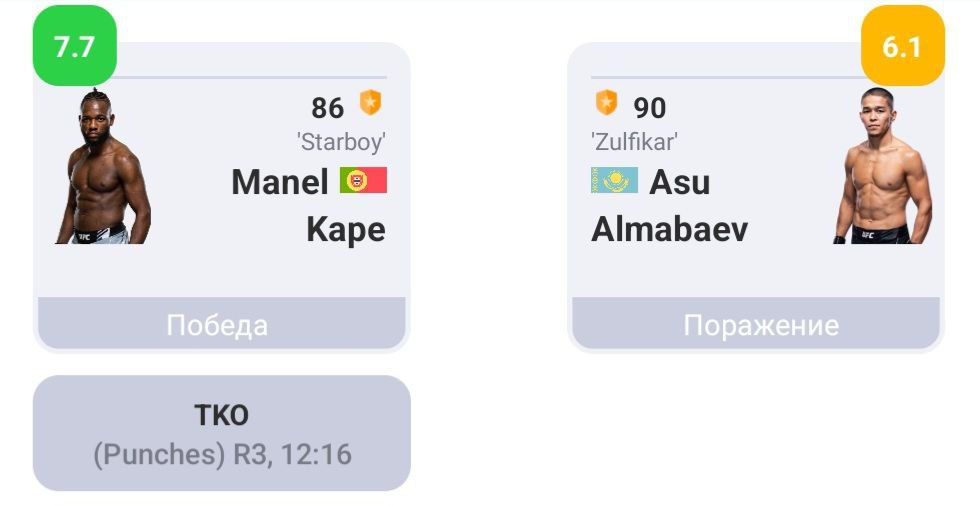The width and height of the screenshot is (980, 506).
Task: Open Asu Almabaev's fighter photo
Action: [x=882, y=168]
